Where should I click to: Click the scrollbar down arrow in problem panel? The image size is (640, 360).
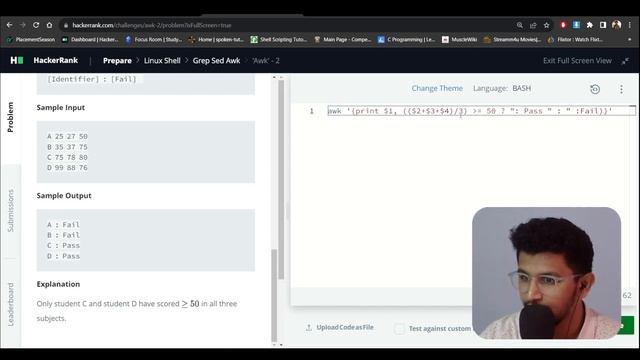tap(274, 344)
